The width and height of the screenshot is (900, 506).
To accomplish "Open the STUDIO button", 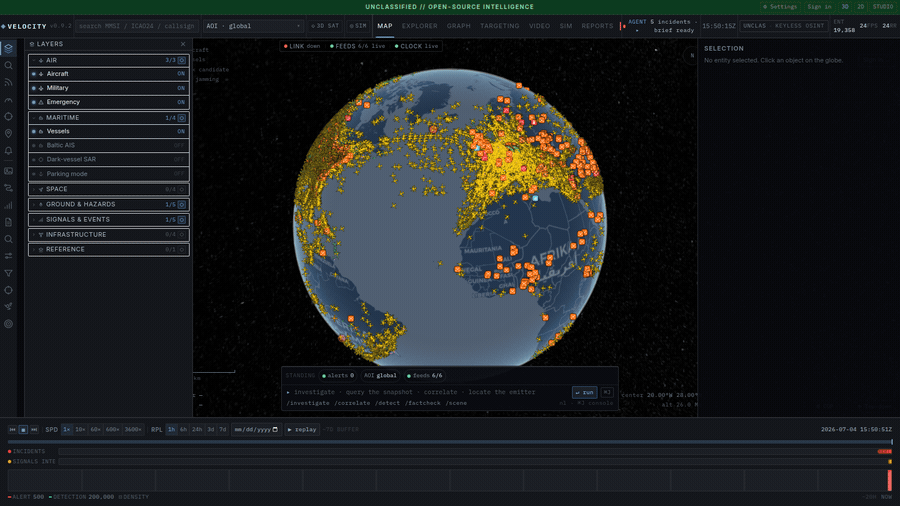I will coord(883,7).
